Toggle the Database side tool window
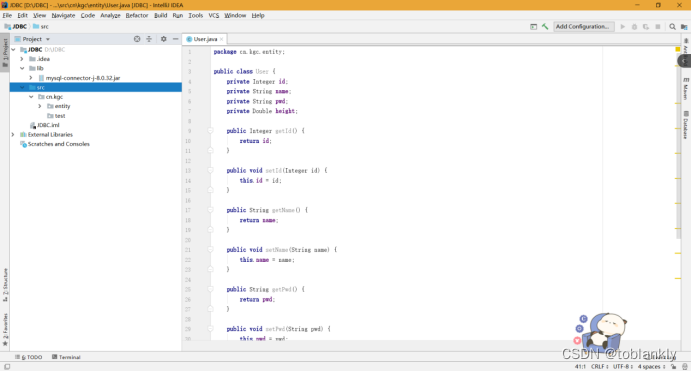This screenshot has width=692, height=371. 686,125
